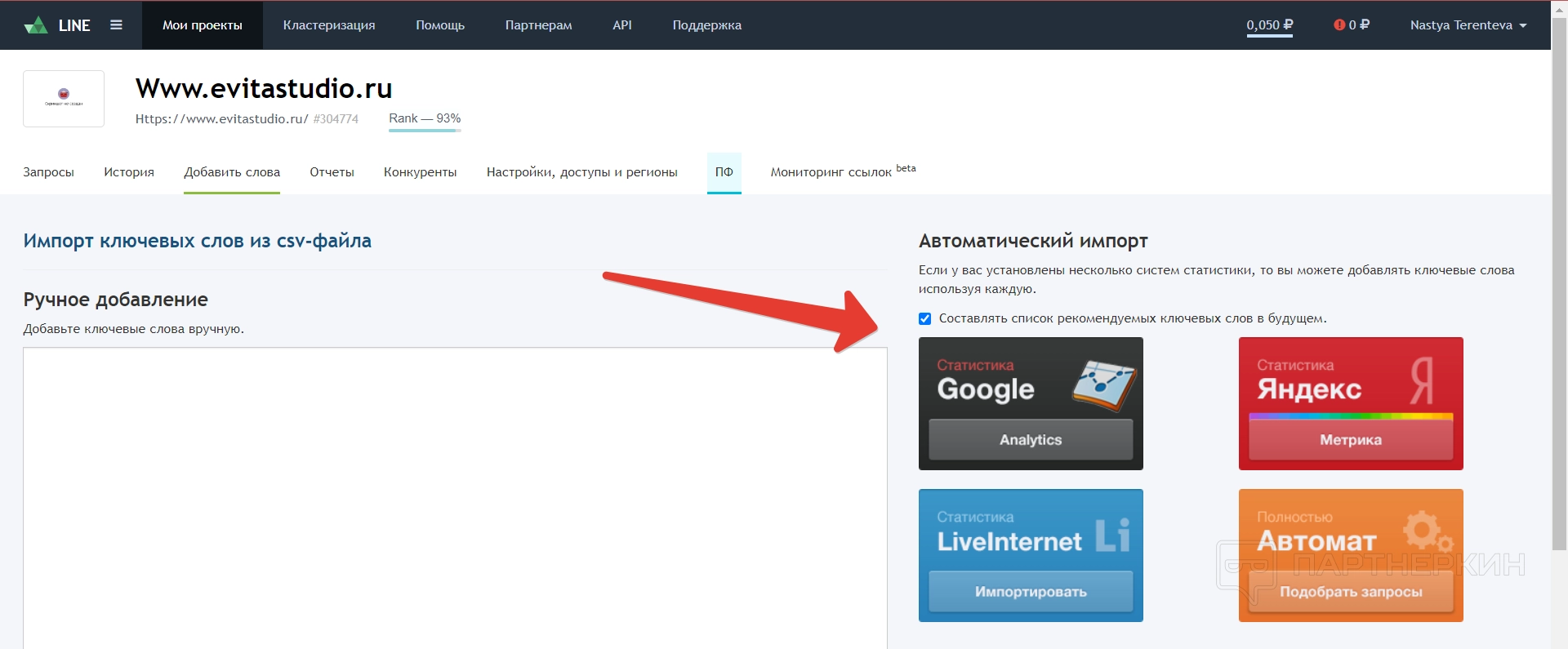Viewport: 1568px width, 649px height.
Task: Click the Автоматический импорт heading
Action: point(1033,241)
